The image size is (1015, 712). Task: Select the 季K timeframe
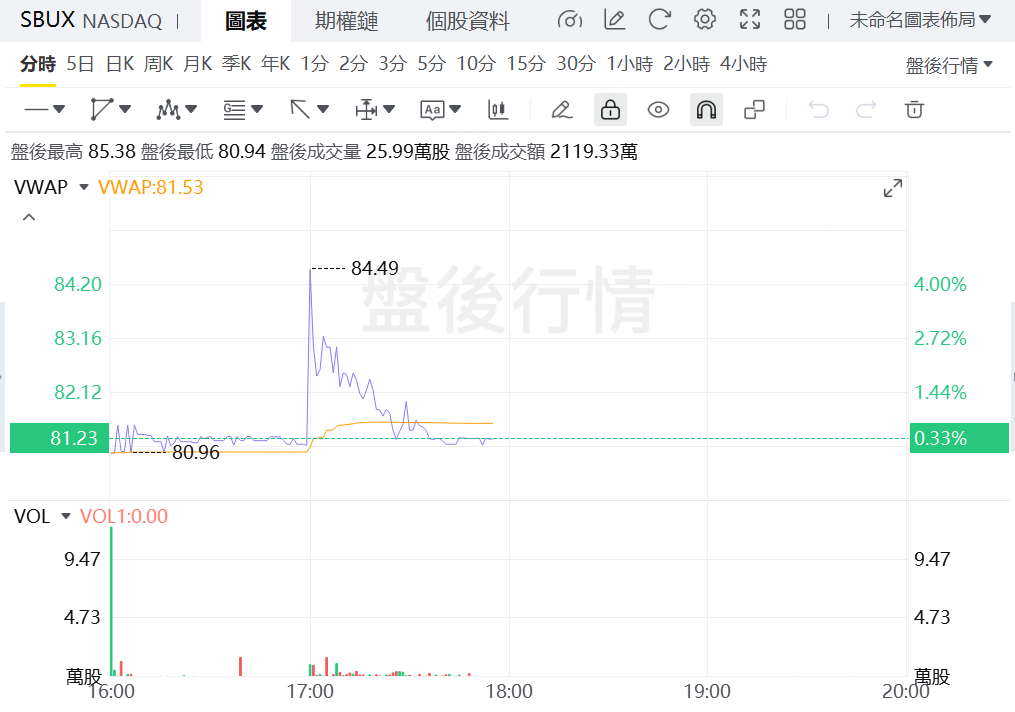pos(236,63)
